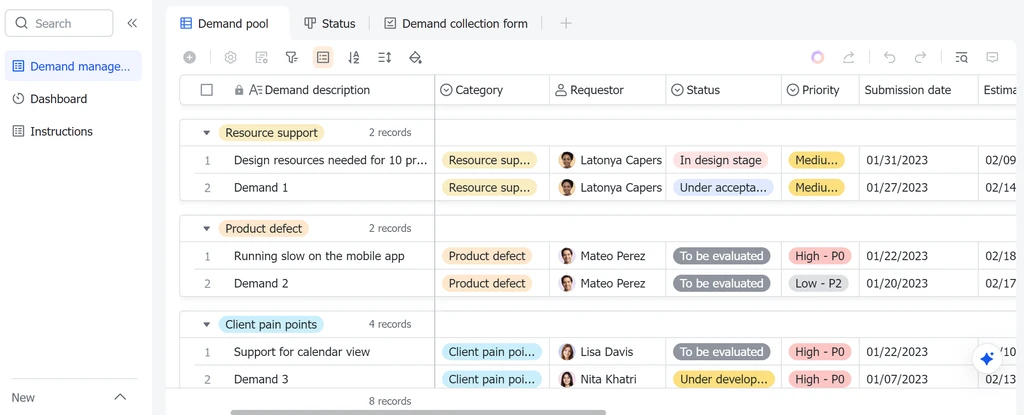Click the Search input field
Screen dimensions: 1024x415
point(59,24)
